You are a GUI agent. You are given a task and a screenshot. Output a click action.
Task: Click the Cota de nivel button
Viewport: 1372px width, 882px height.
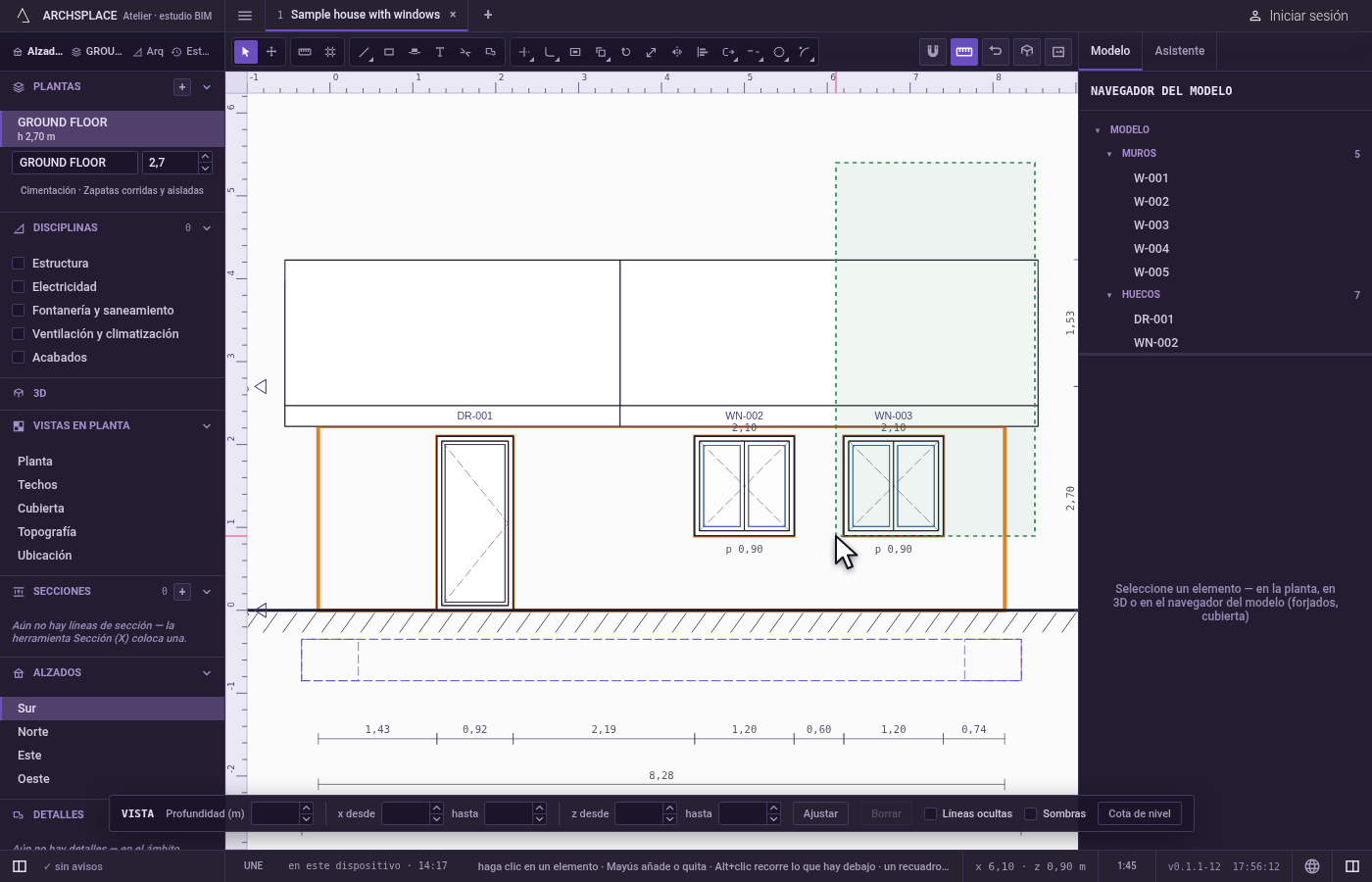click(1140, 813)
